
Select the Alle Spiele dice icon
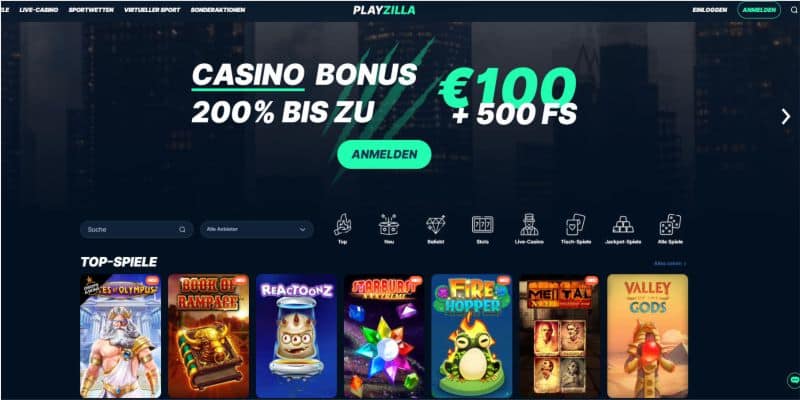pos(670,224)
